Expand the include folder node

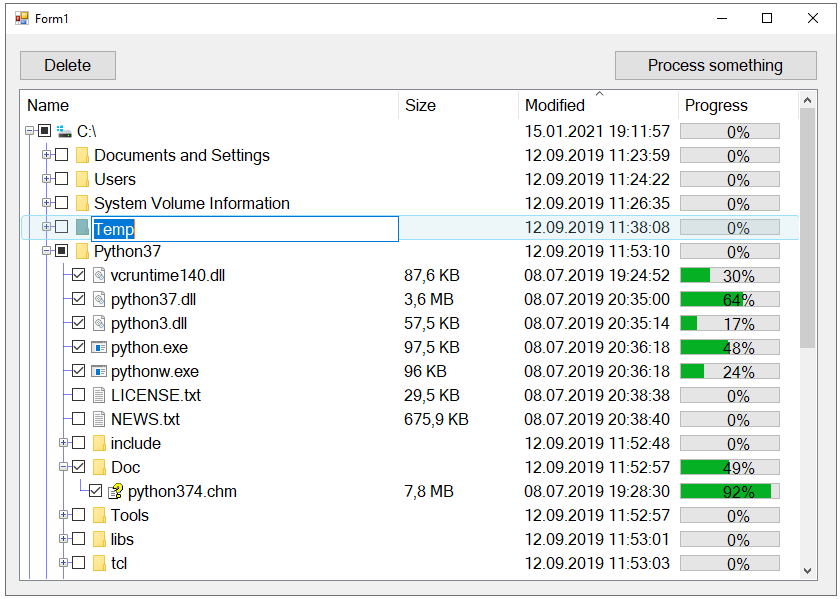63,443
